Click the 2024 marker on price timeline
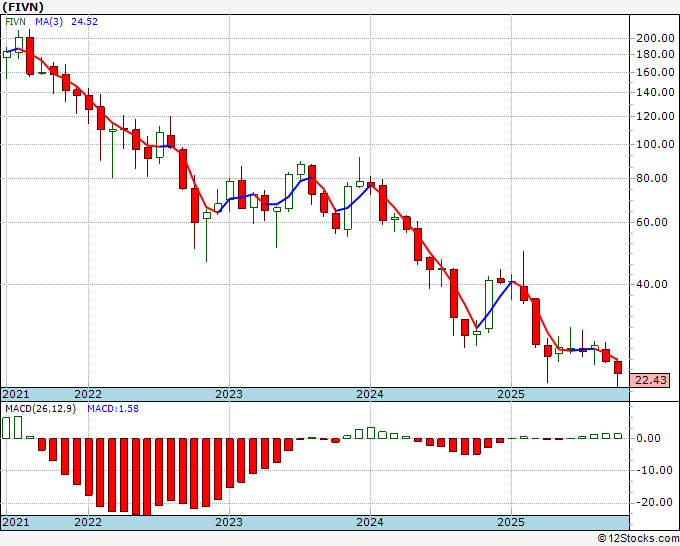Screen dimensions: 680x546 [x=370, y=394]
